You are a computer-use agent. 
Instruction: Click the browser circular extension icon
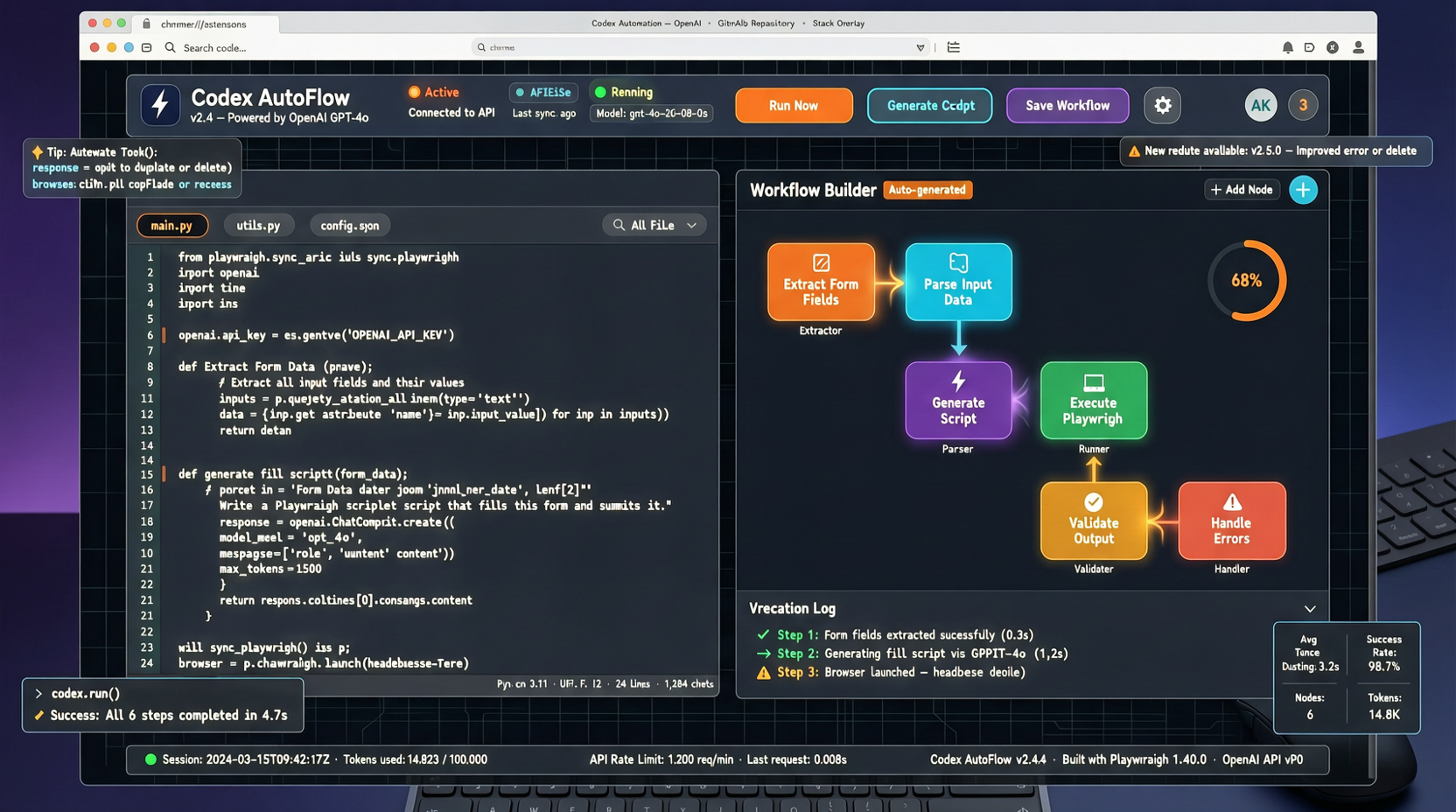(x=1332, y=48)
